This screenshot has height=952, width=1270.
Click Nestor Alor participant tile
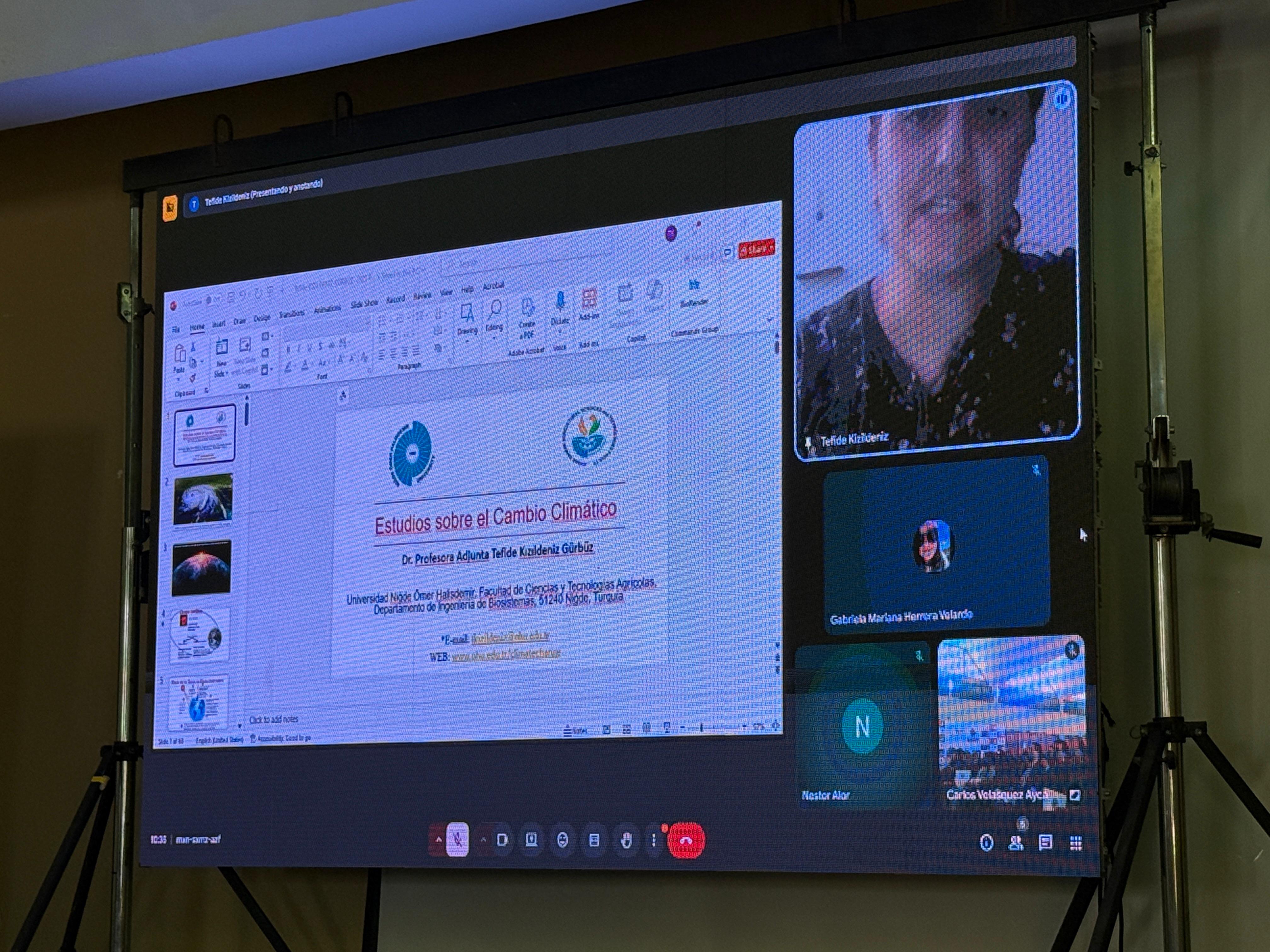point(862,725)
